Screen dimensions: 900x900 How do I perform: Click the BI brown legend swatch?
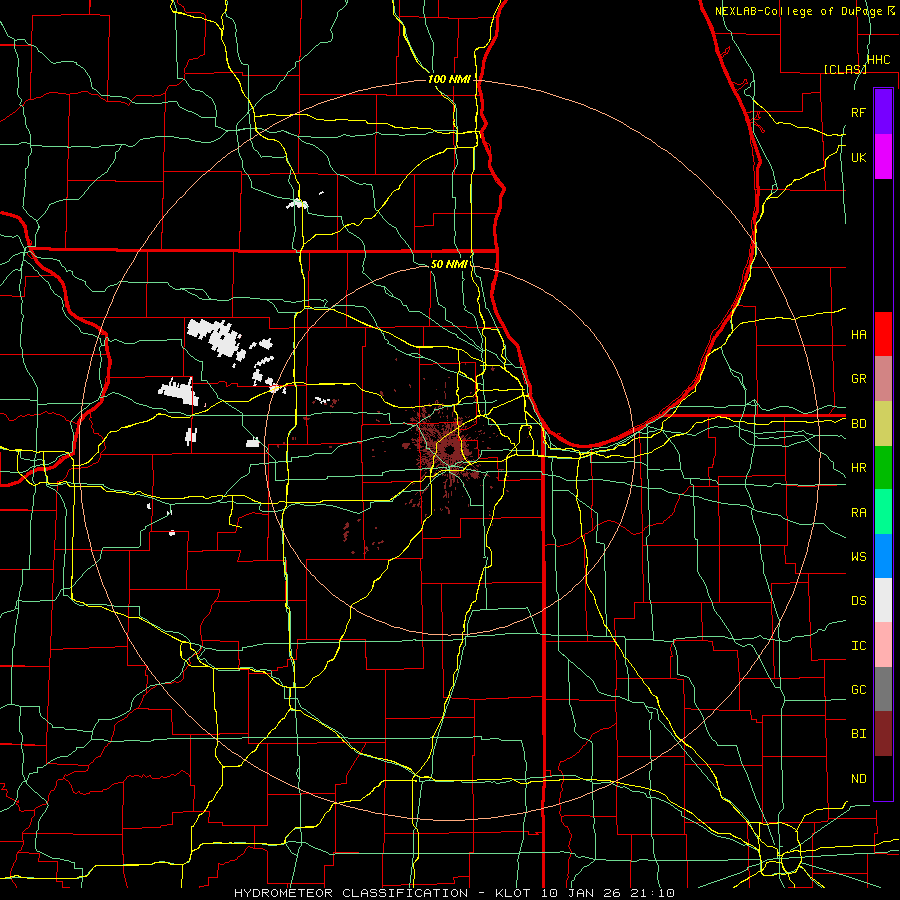click(883, 734)
